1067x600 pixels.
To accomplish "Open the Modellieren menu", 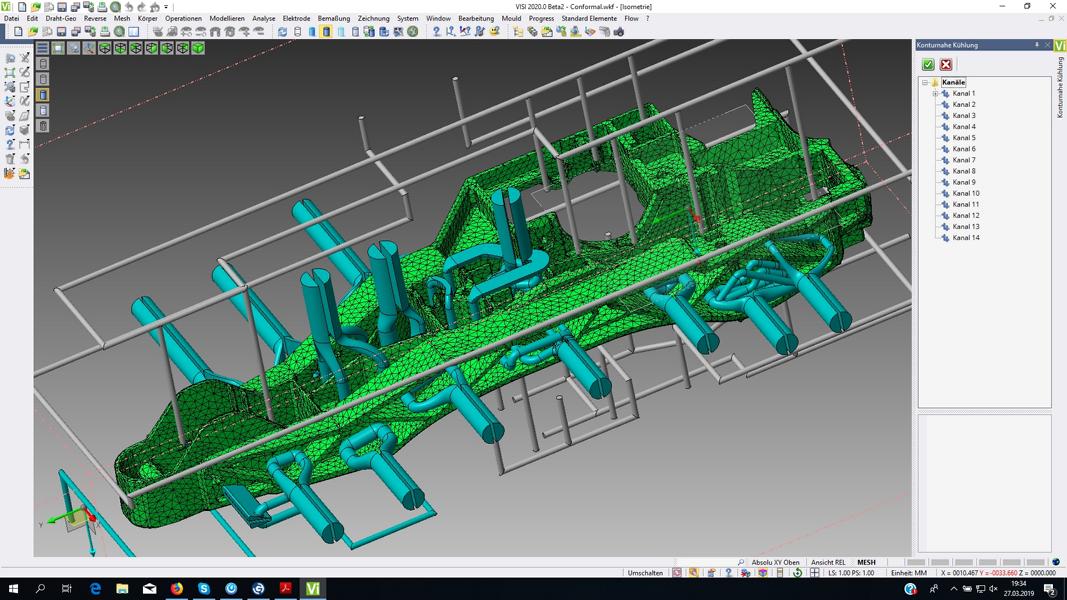I will click(227, 19).
